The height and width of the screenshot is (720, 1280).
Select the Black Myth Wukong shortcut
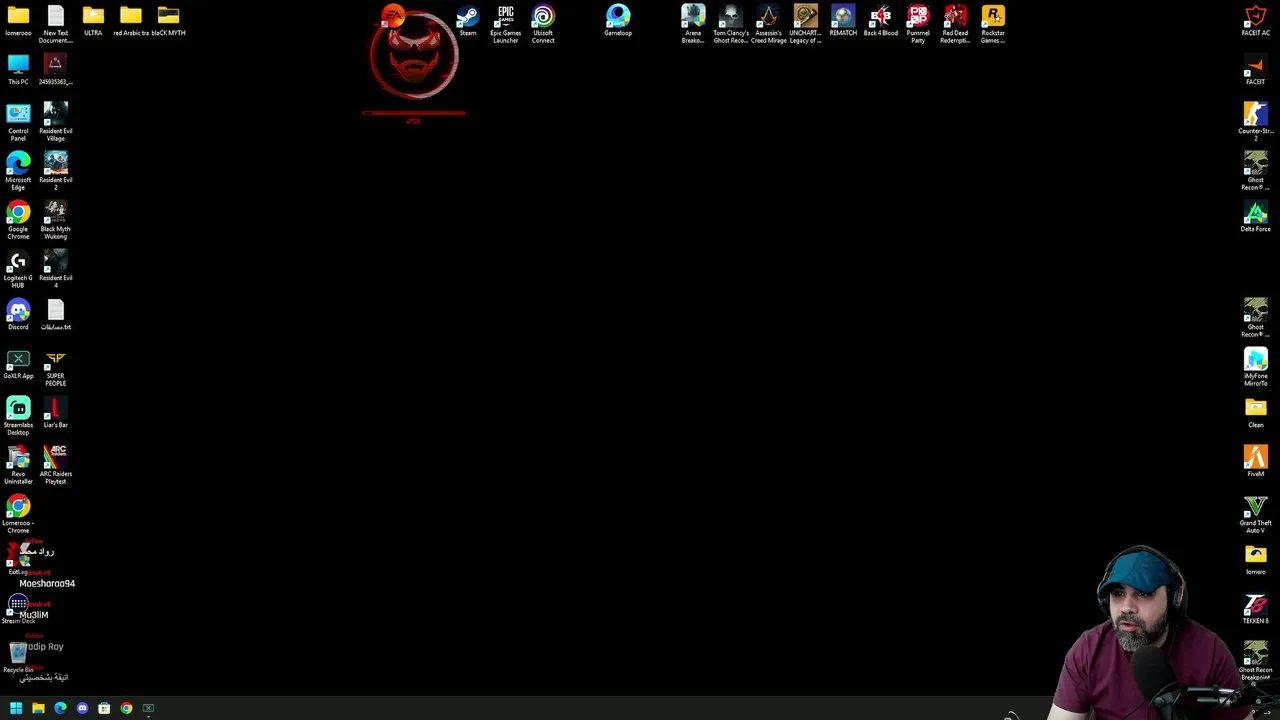point(56,221)
